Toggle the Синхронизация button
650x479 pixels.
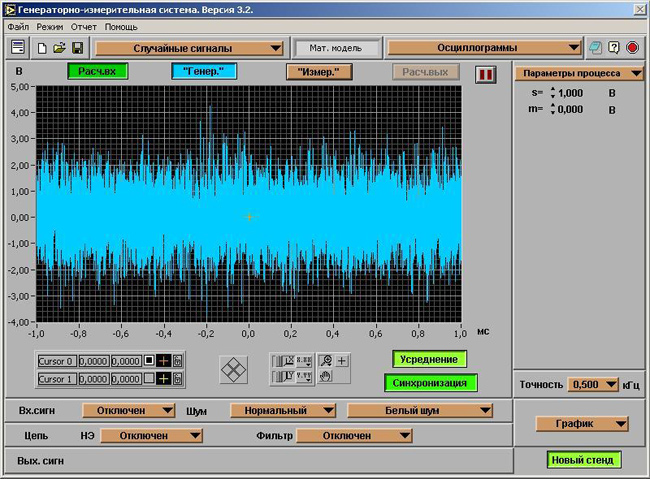430,383
